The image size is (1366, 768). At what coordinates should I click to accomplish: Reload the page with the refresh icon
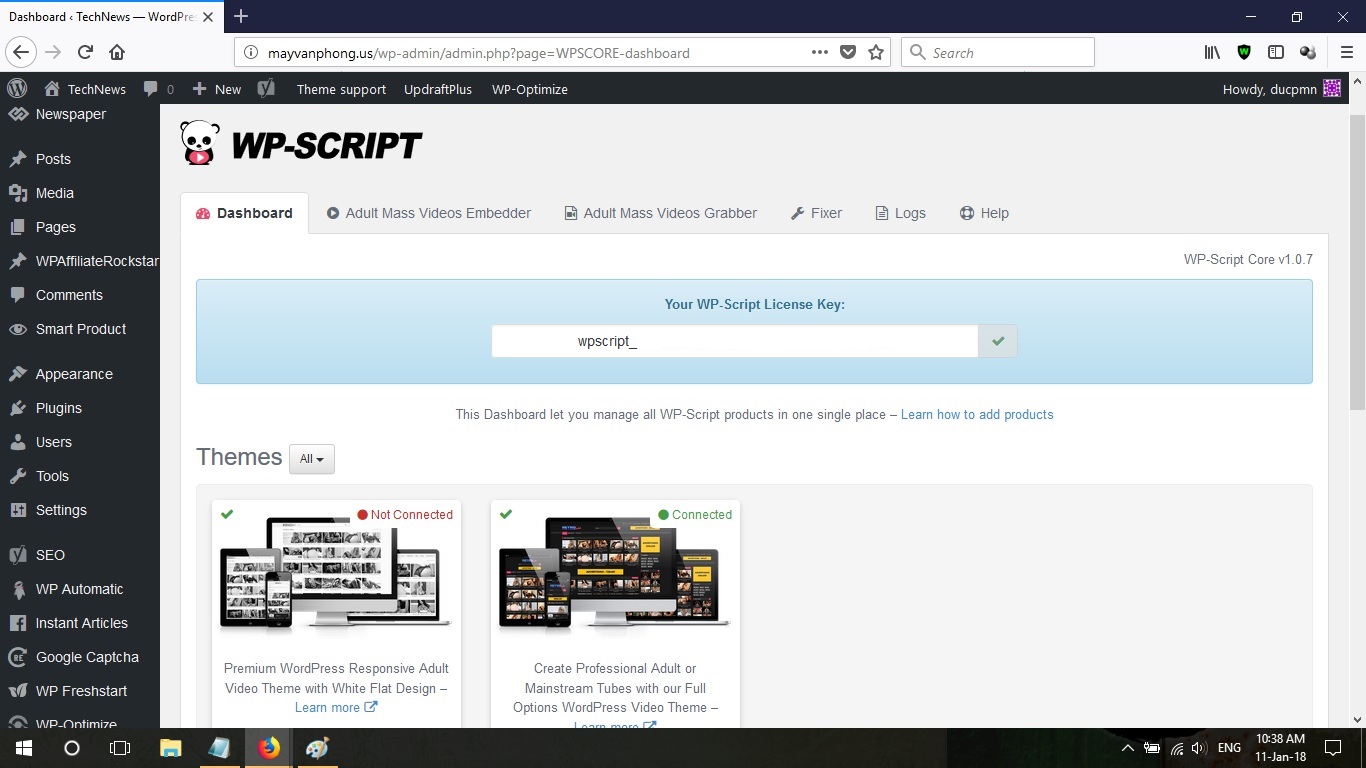pos(86,53)
